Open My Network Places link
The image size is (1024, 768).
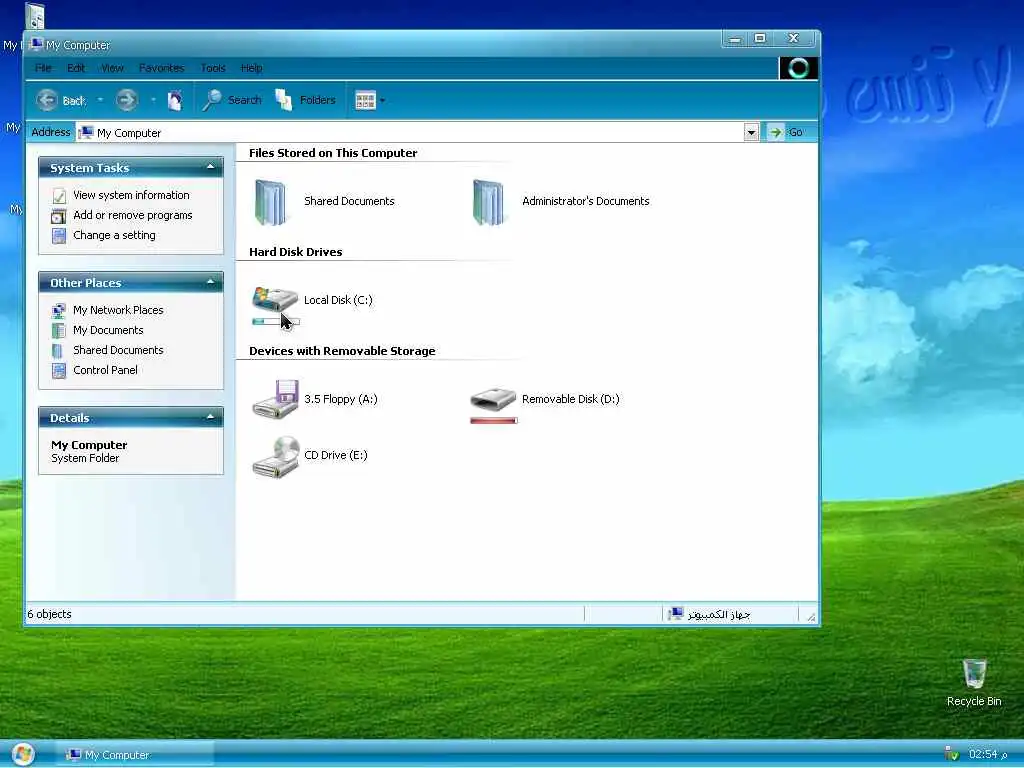click(118, 310)
